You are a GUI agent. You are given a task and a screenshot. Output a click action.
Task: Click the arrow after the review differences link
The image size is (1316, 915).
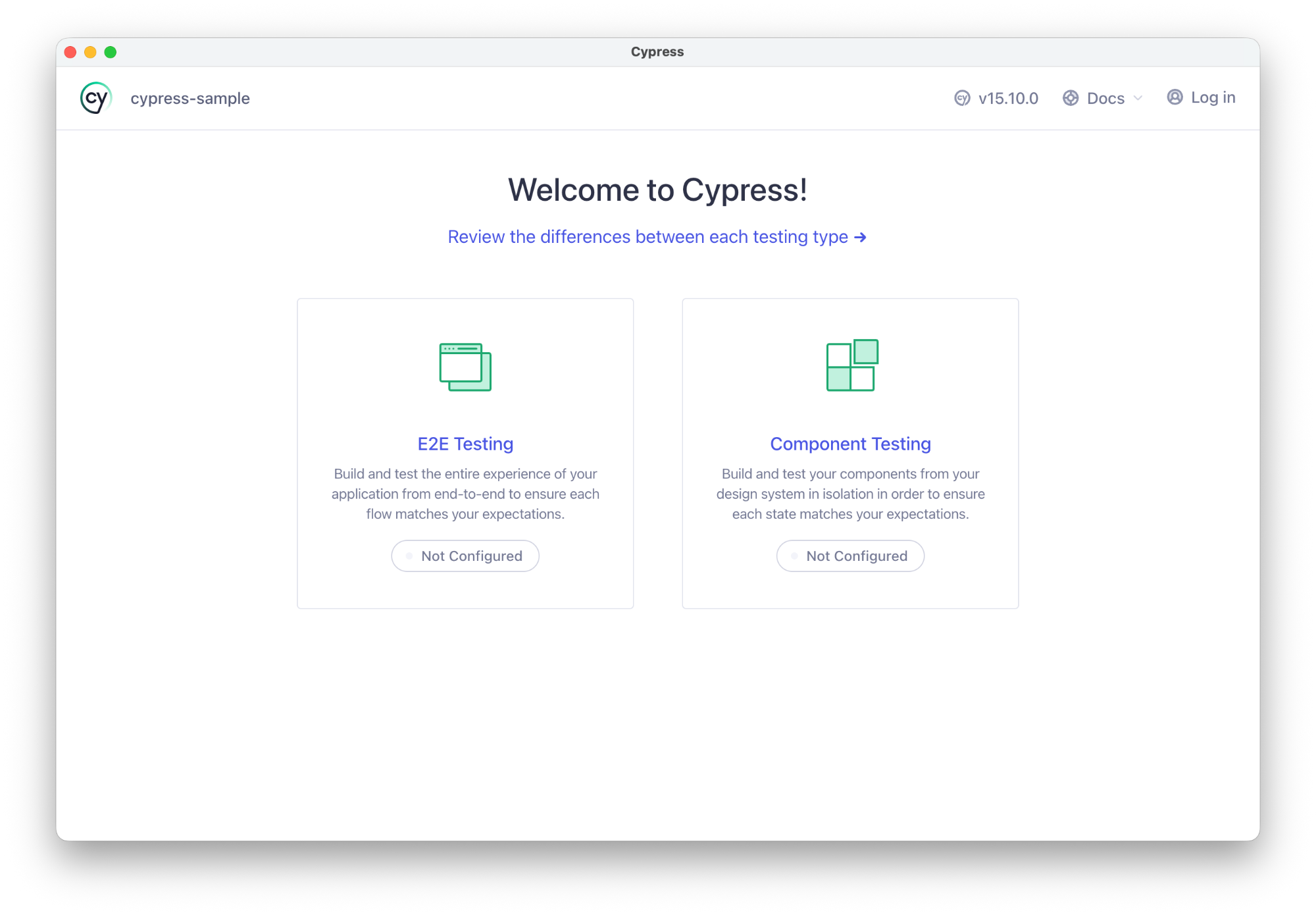[x=860, y=237]
